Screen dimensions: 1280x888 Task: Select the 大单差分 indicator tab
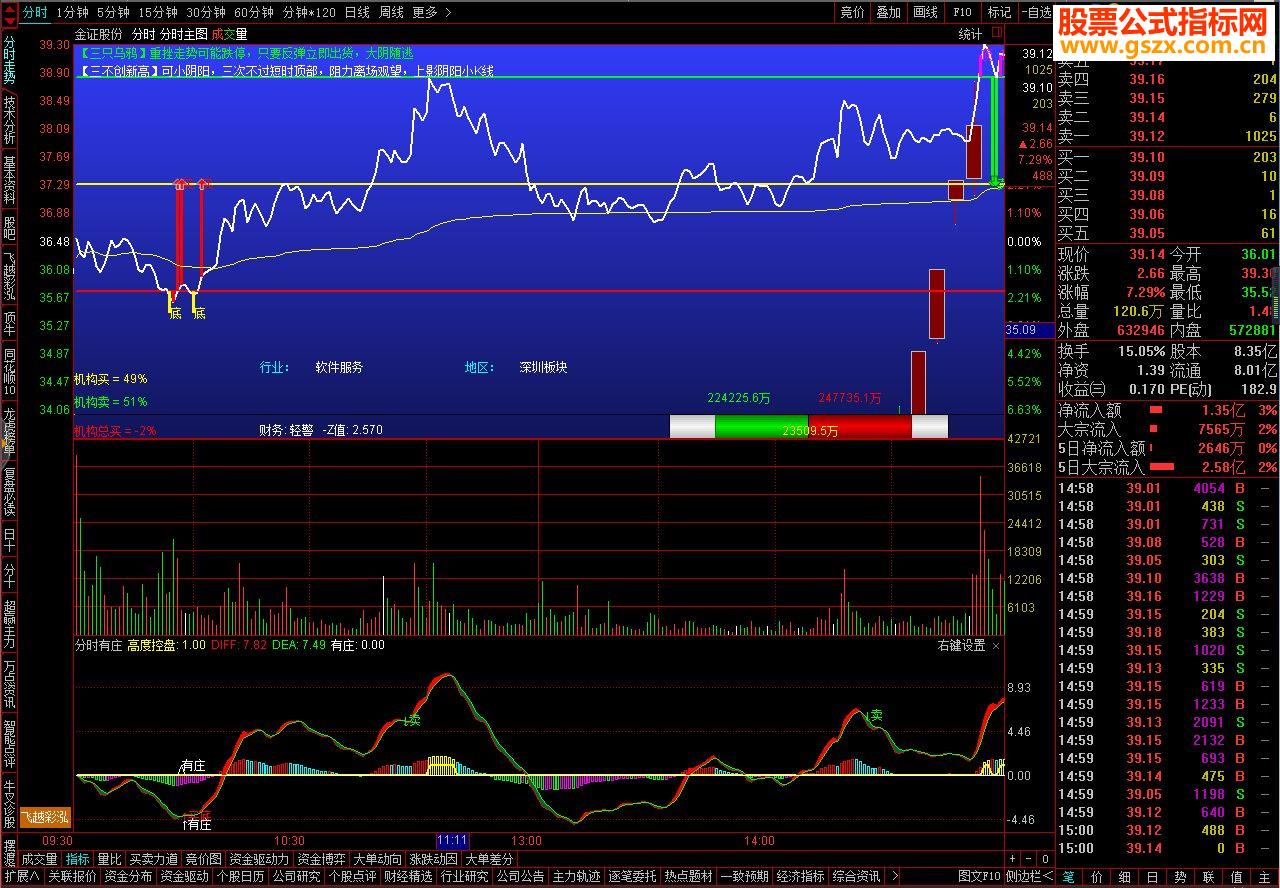click(489, 859)
